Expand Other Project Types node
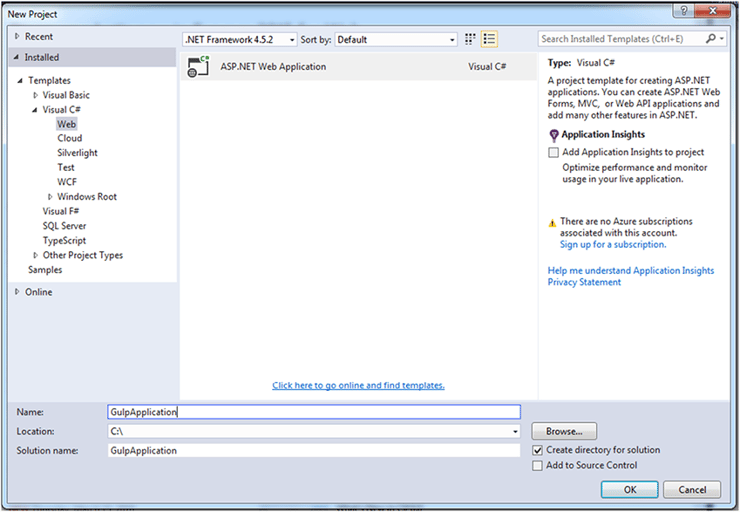The width and height of the screenshot is (740, 512). pyautogui.click(x=35, y=255)
